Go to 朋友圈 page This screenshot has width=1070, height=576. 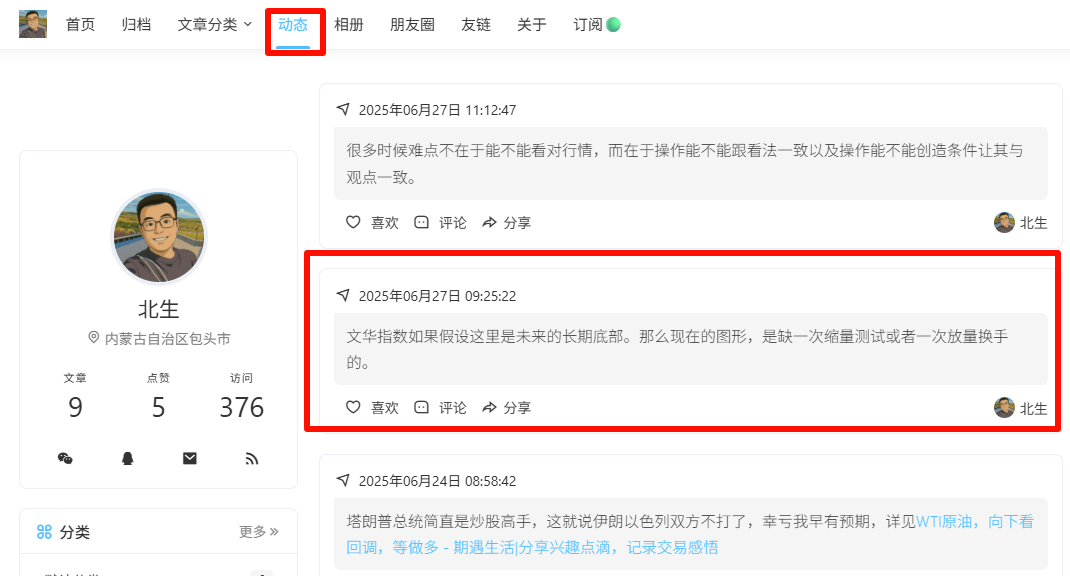click(x=412, y=25)
